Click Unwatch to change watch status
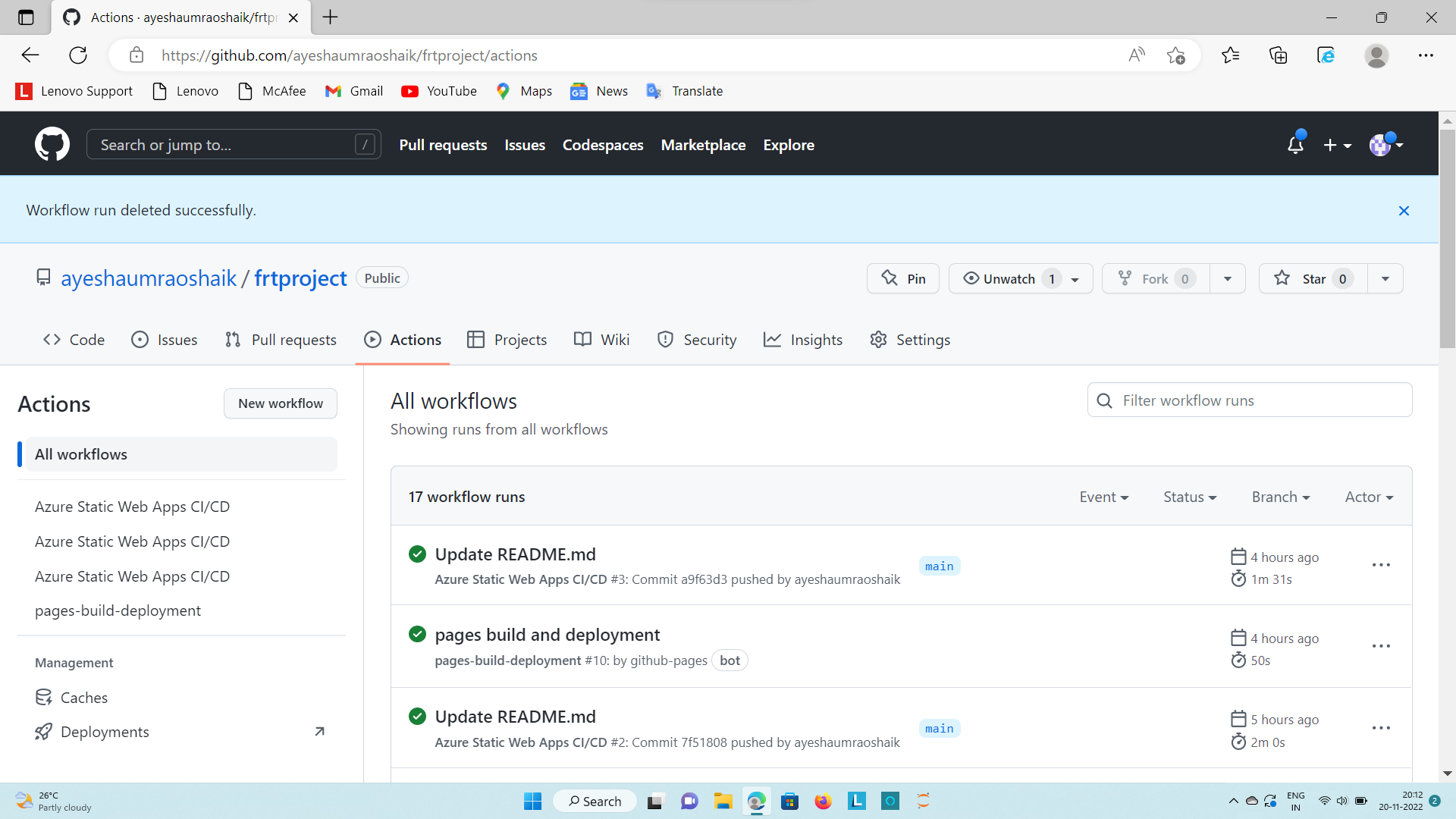 (x=1009, y=278)
